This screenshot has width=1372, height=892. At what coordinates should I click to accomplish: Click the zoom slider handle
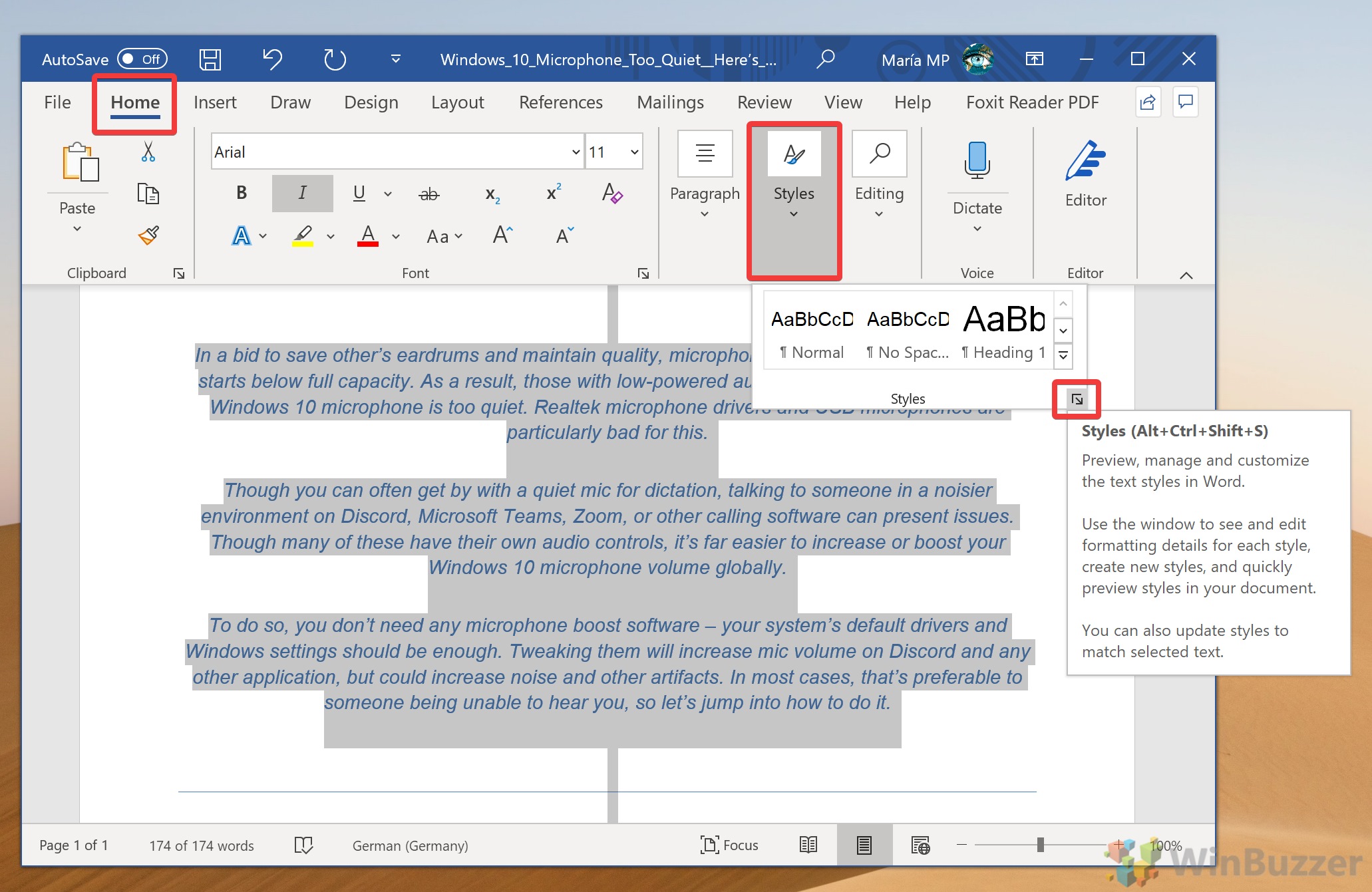pyautogui.click(x=1040, y=845)
